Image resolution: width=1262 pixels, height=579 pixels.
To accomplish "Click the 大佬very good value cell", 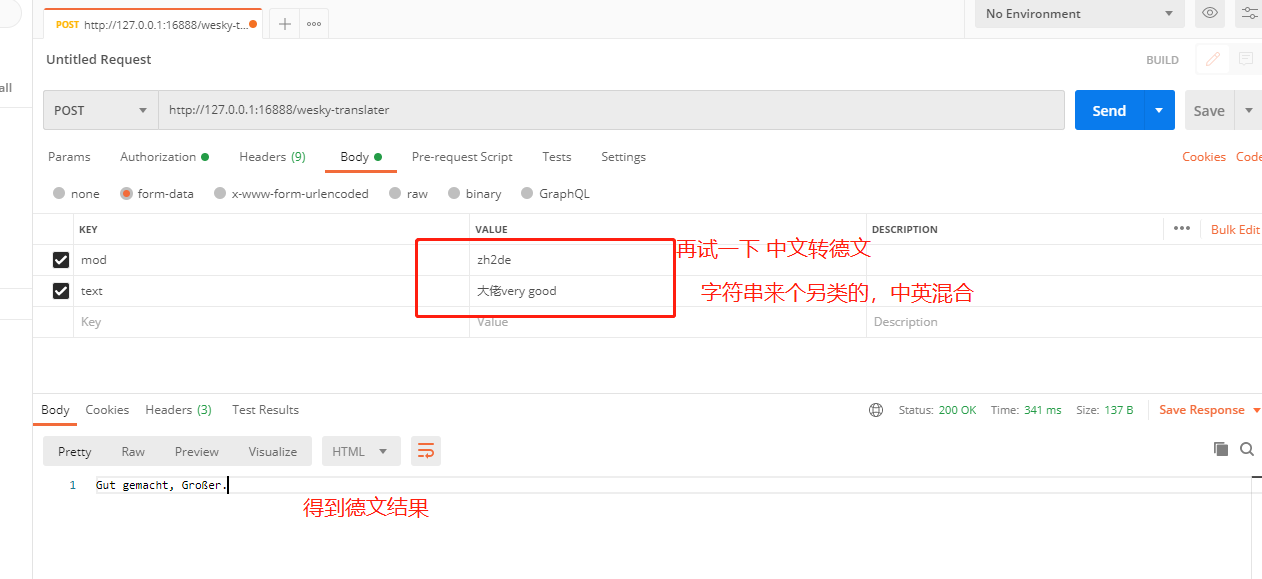I will click(667, 291).
